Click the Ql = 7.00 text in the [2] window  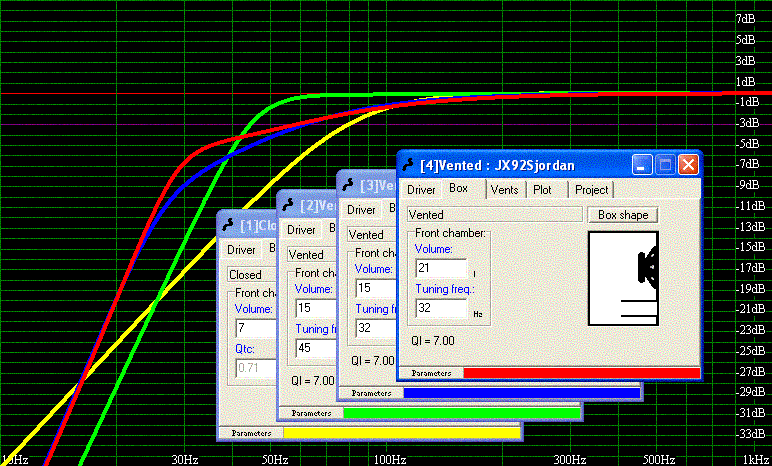313,381
